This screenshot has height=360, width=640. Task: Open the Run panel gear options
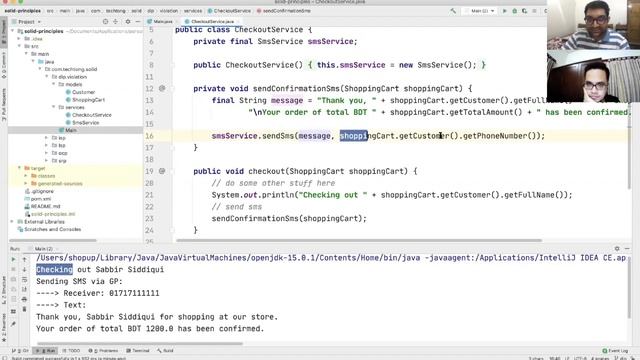click(617, 248)
